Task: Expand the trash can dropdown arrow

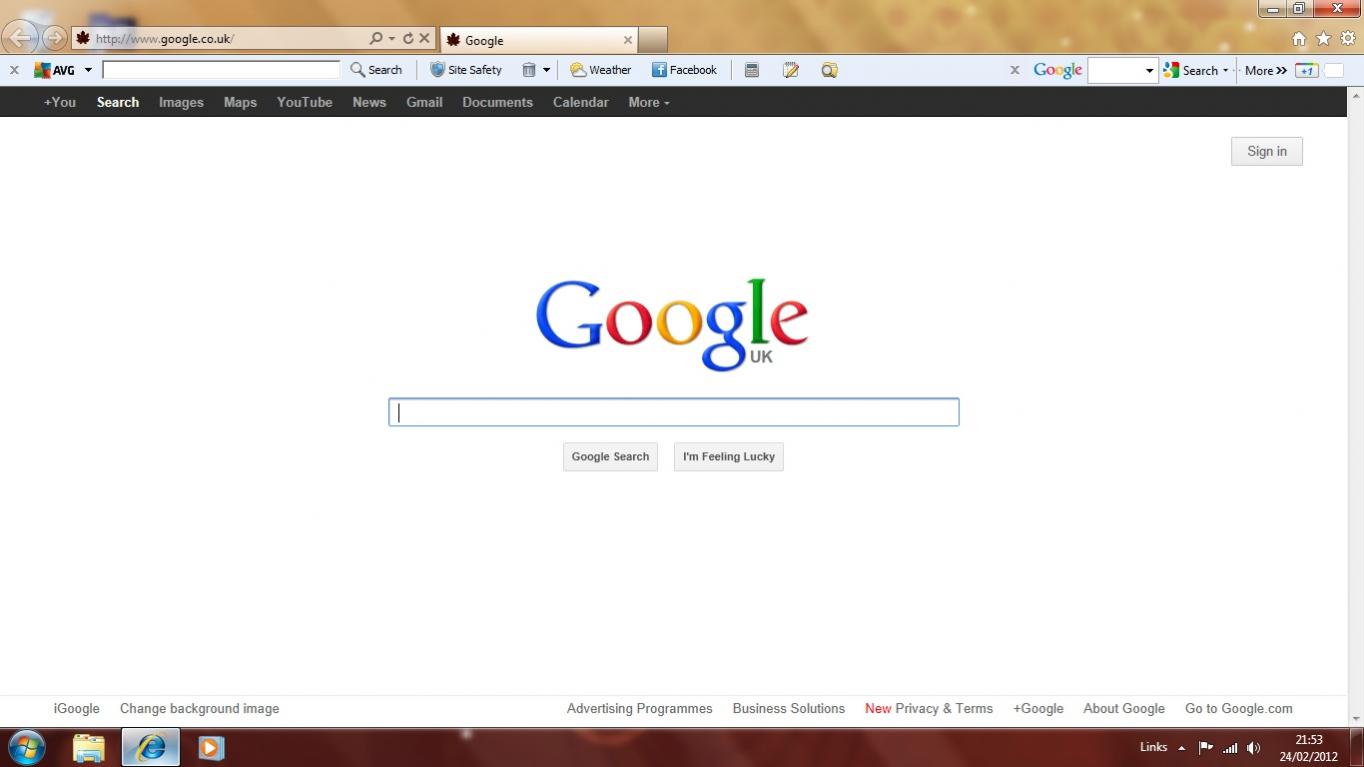Action: [546, 70]
